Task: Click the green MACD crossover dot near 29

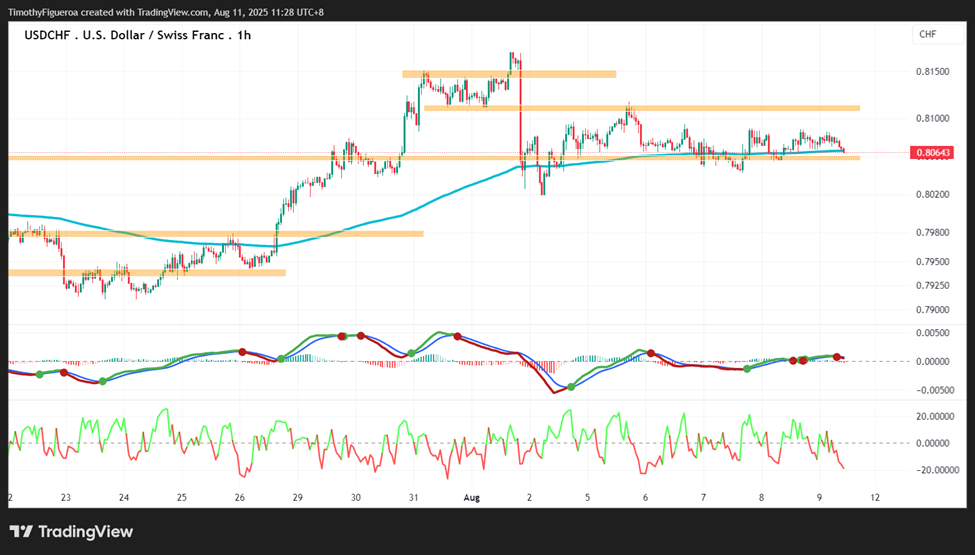Action: tap(280, 359)
